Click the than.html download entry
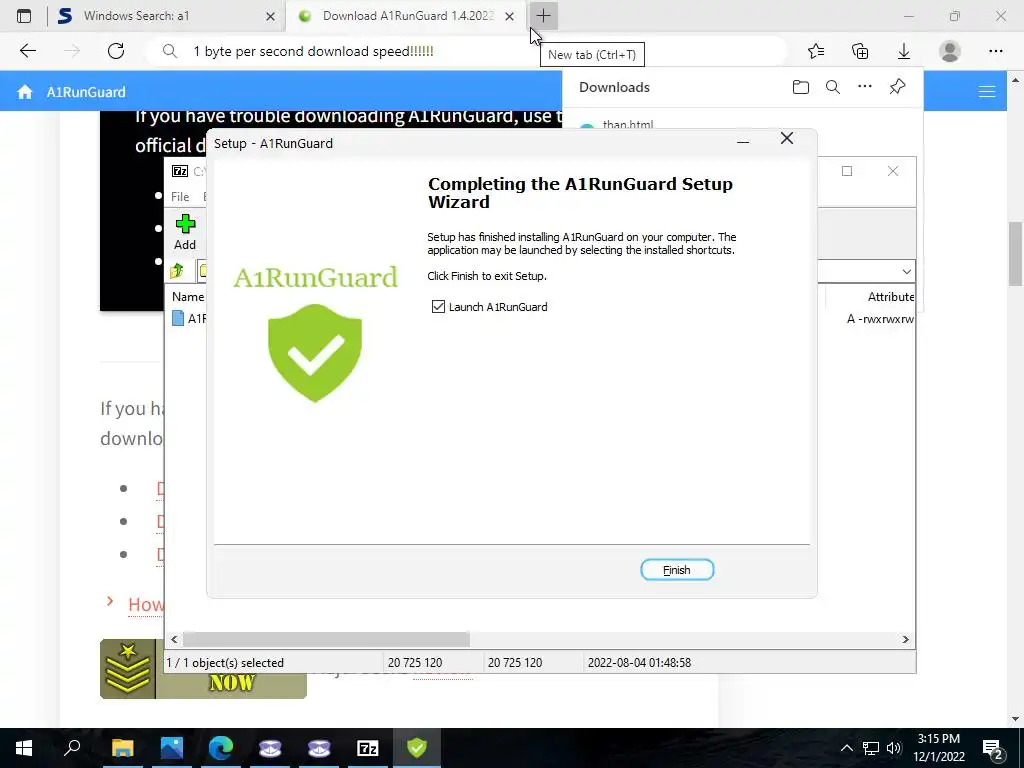 click(627, 124)
